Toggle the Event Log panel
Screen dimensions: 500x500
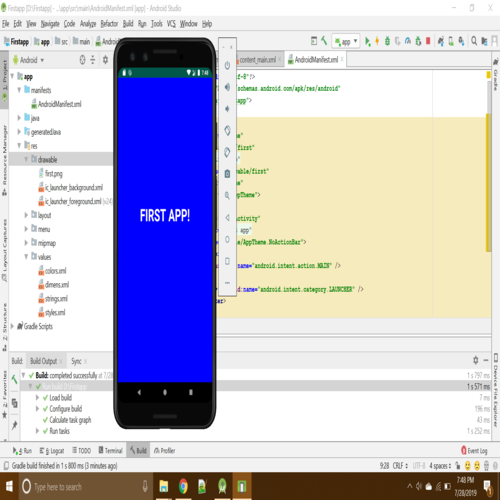pos(474,451)
